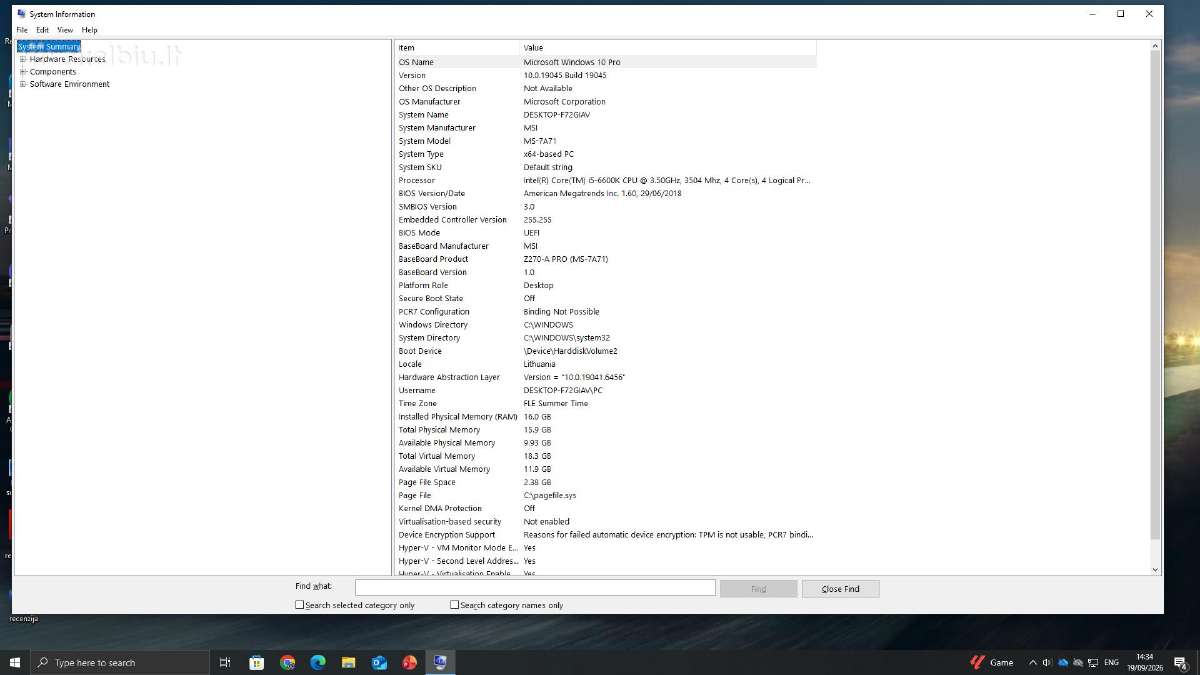Select the Available Physical Memory row
The width and height of the screenshot is (1200, 675).
tap(606, 443)
